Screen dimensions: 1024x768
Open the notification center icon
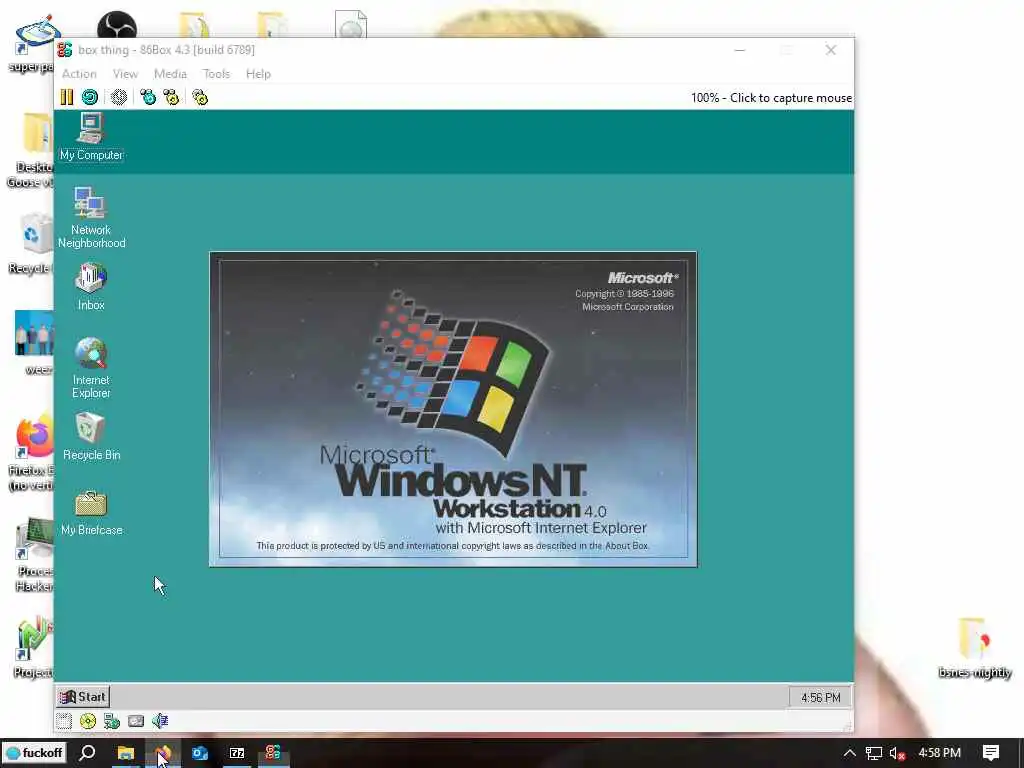991,753
